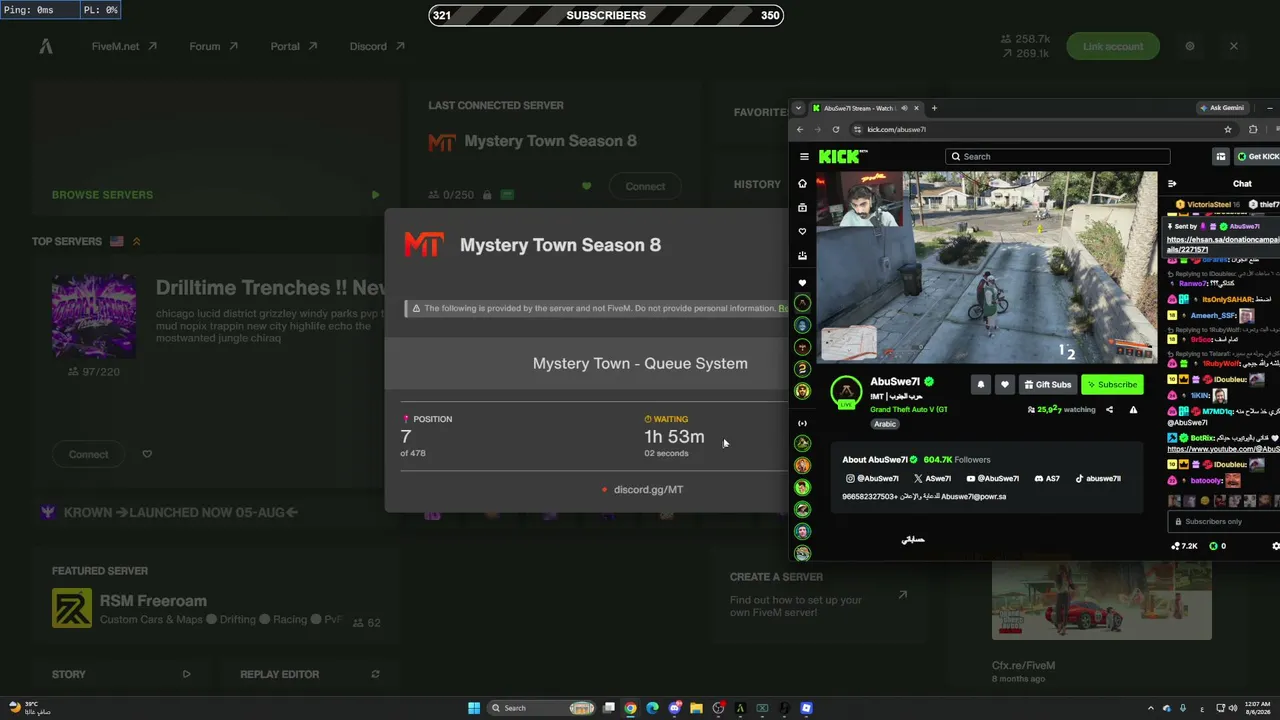1280x720 pixels.
Task: Reload the Kick page in Chrome
Action: (835, 129)
